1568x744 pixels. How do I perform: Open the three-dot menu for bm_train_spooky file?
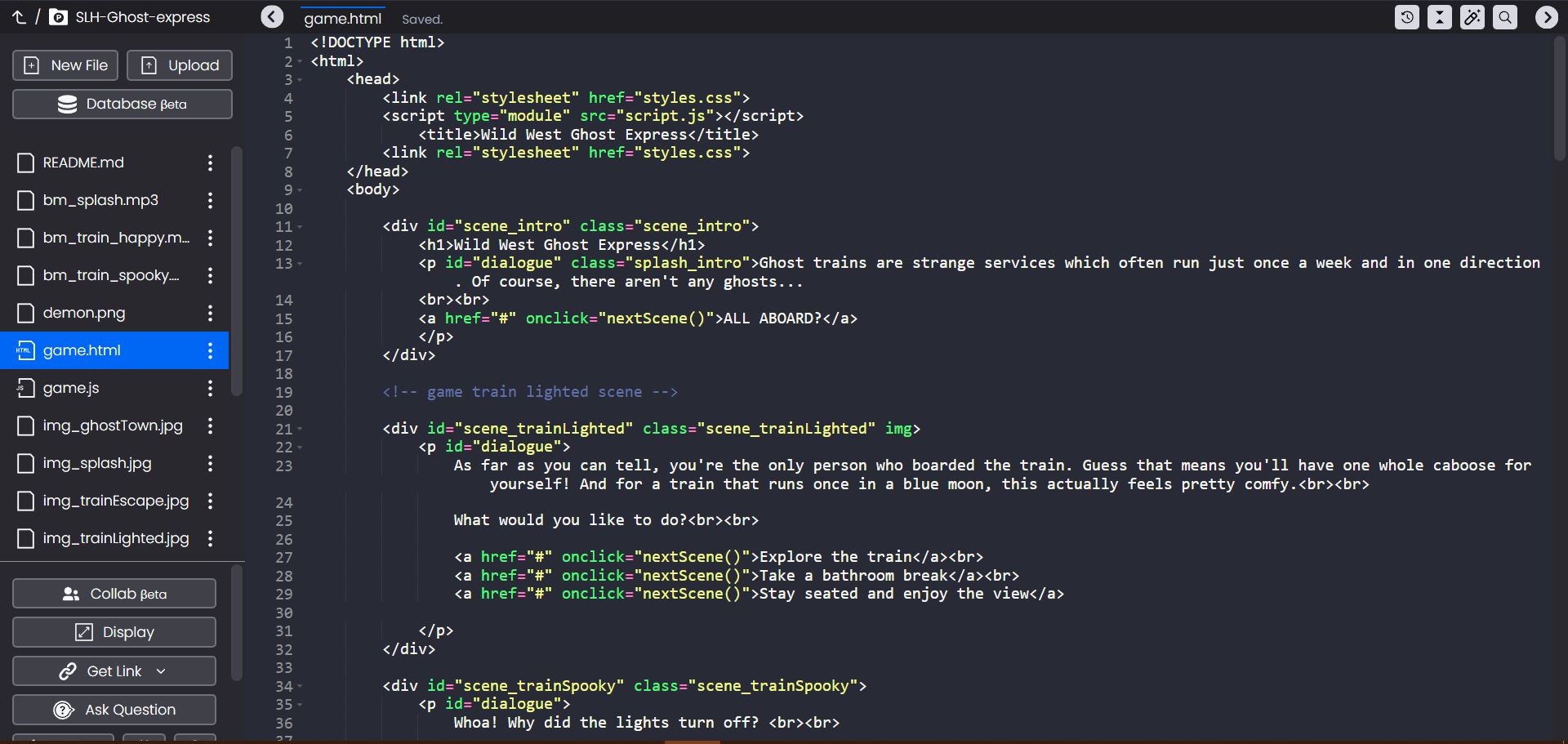coord(210,275)
